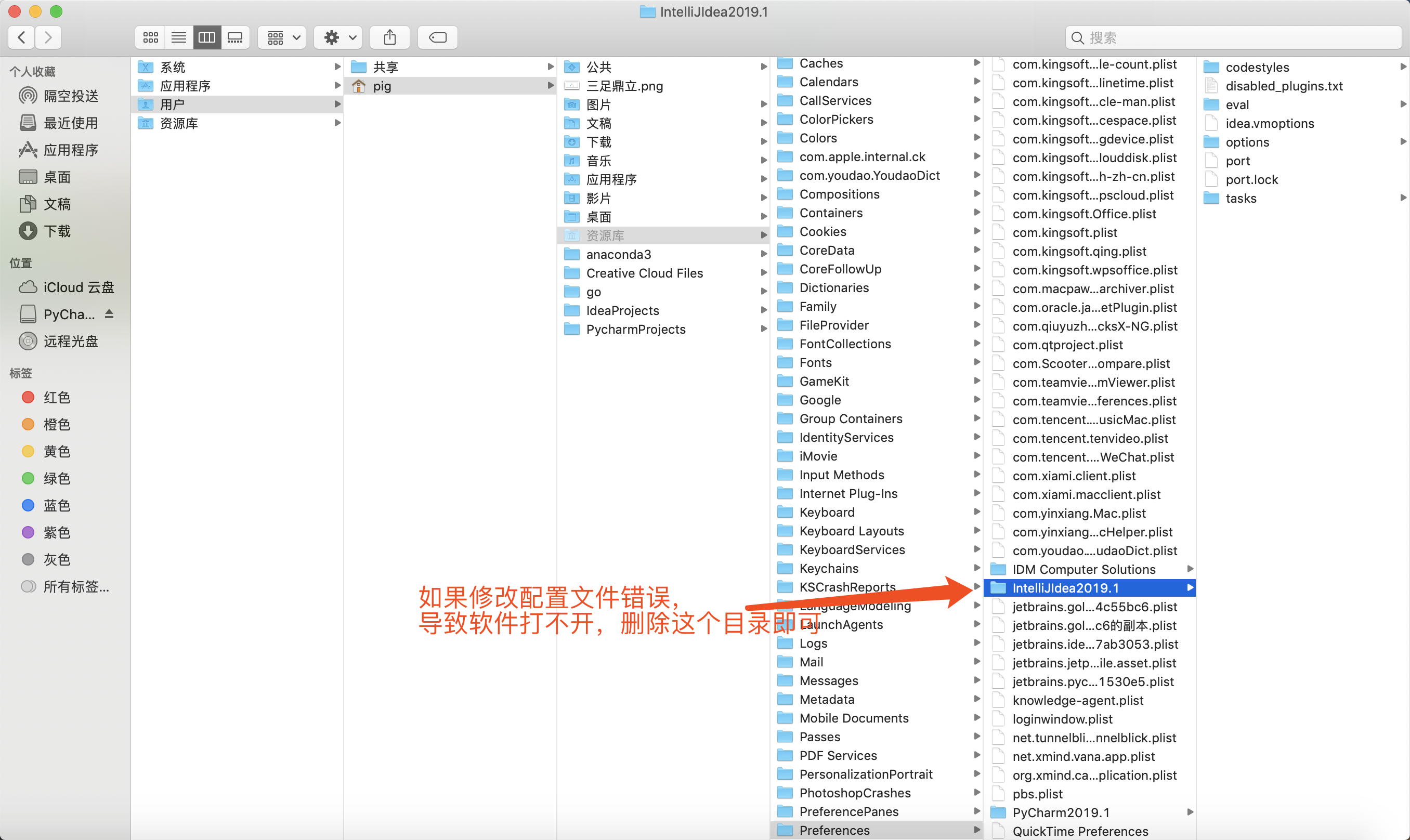Click the Share toolbar button
This screenshot has height=840, width=1410.
pos(389,37)
